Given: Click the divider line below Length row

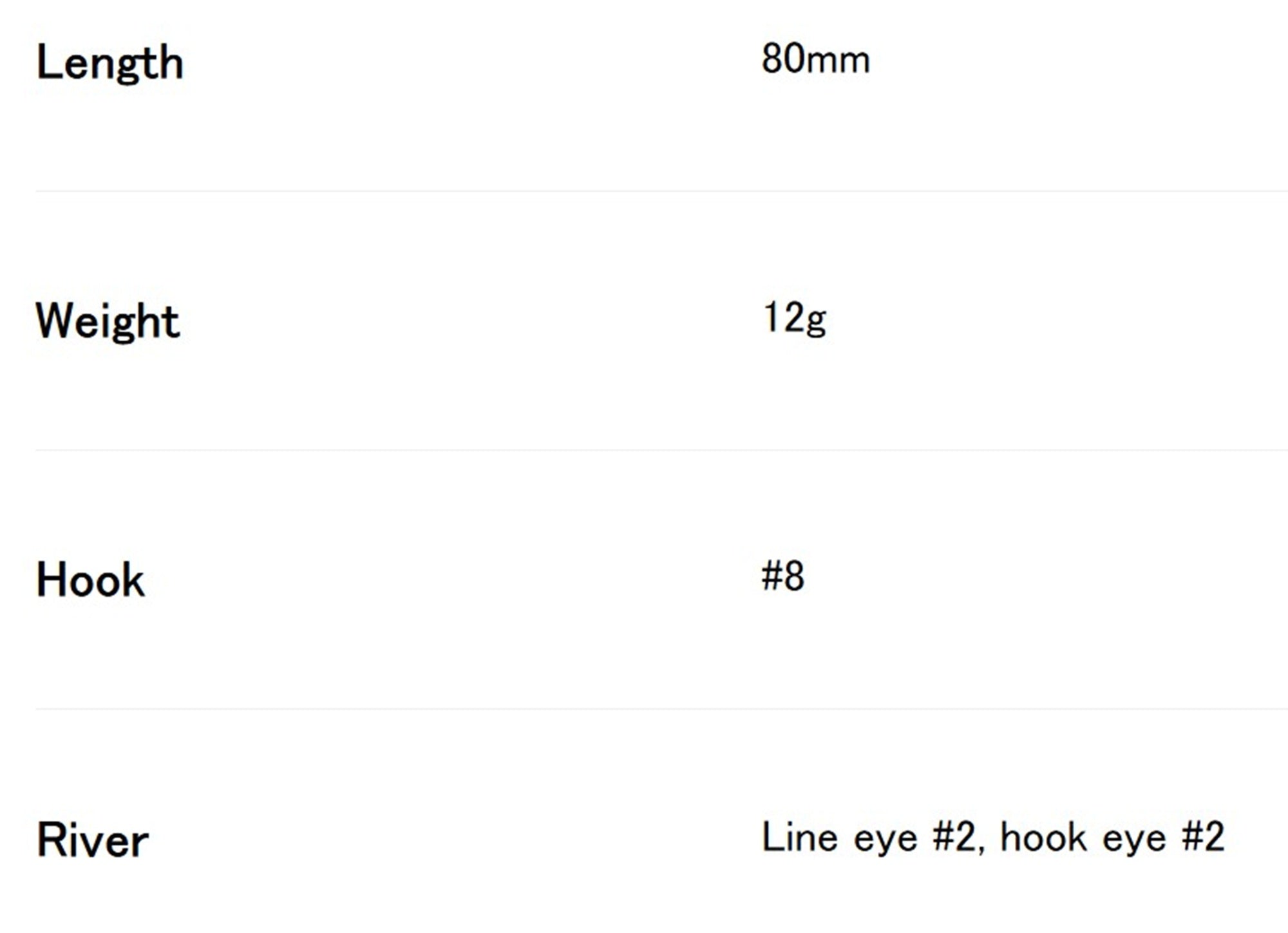Looking at the screenshot, I should point(661,191).
